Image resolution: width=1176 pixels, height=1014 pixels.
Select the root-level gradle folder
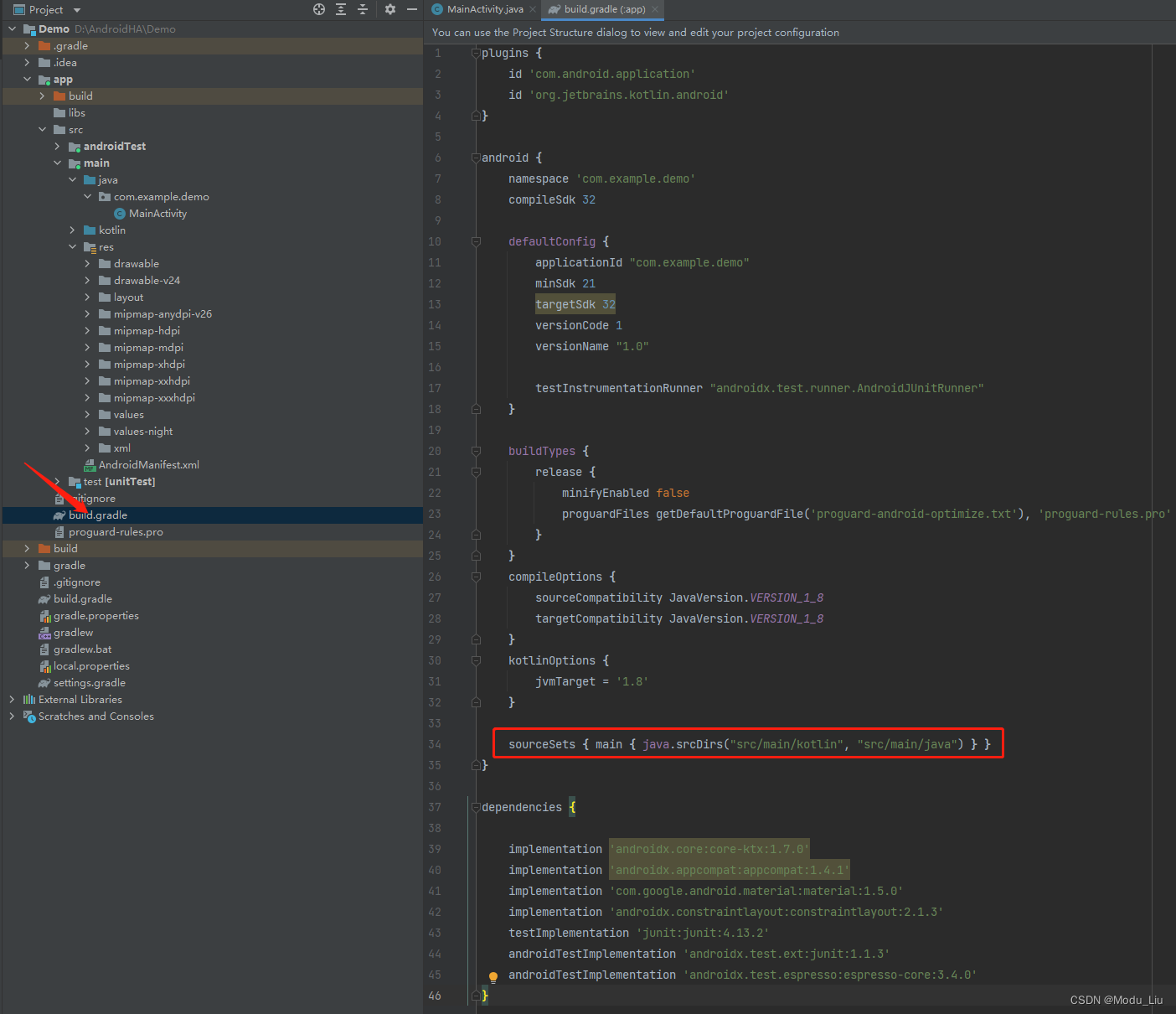tap(70, 566)
